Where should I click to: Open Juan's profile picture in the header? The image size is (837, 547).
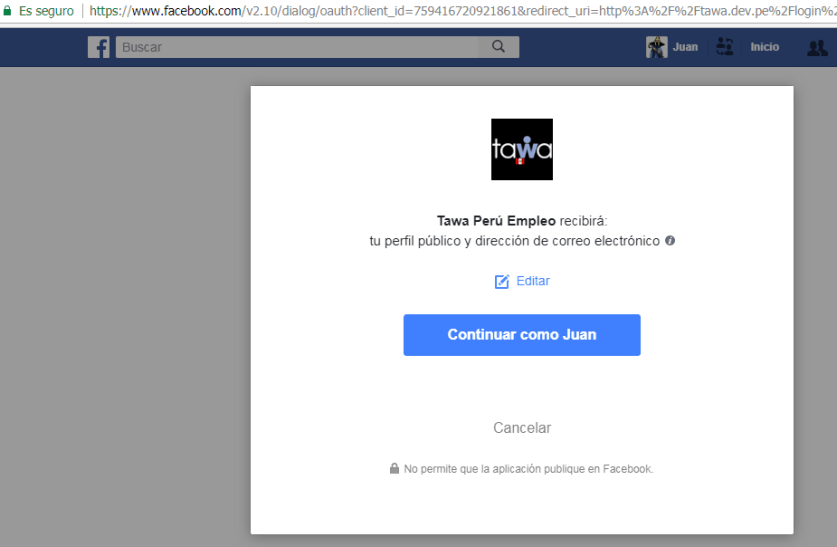[657, 47]
